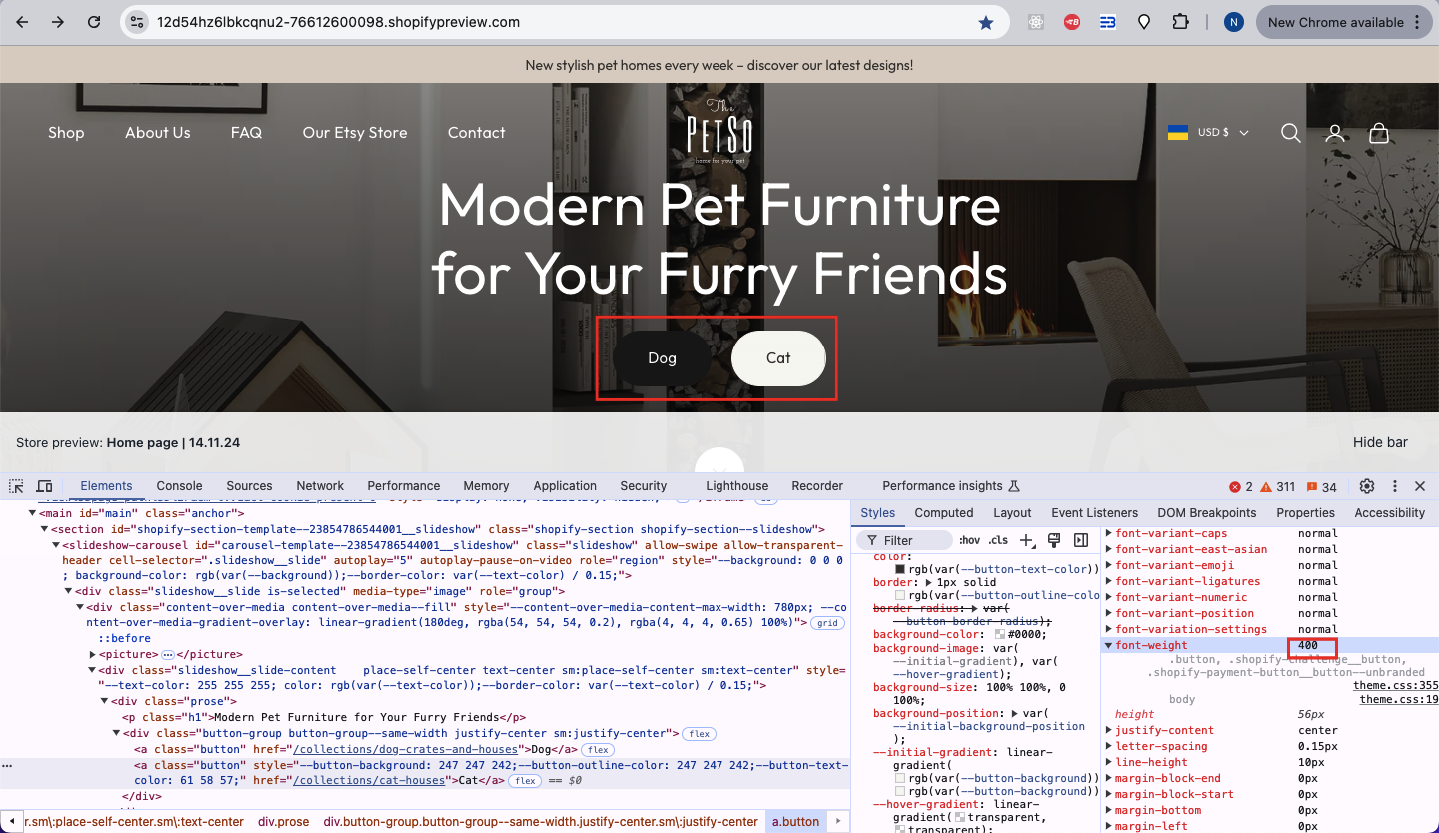Collapse the slideshow section DOM node
This screenshot has height=833, width=1439.
coord(44,529)
